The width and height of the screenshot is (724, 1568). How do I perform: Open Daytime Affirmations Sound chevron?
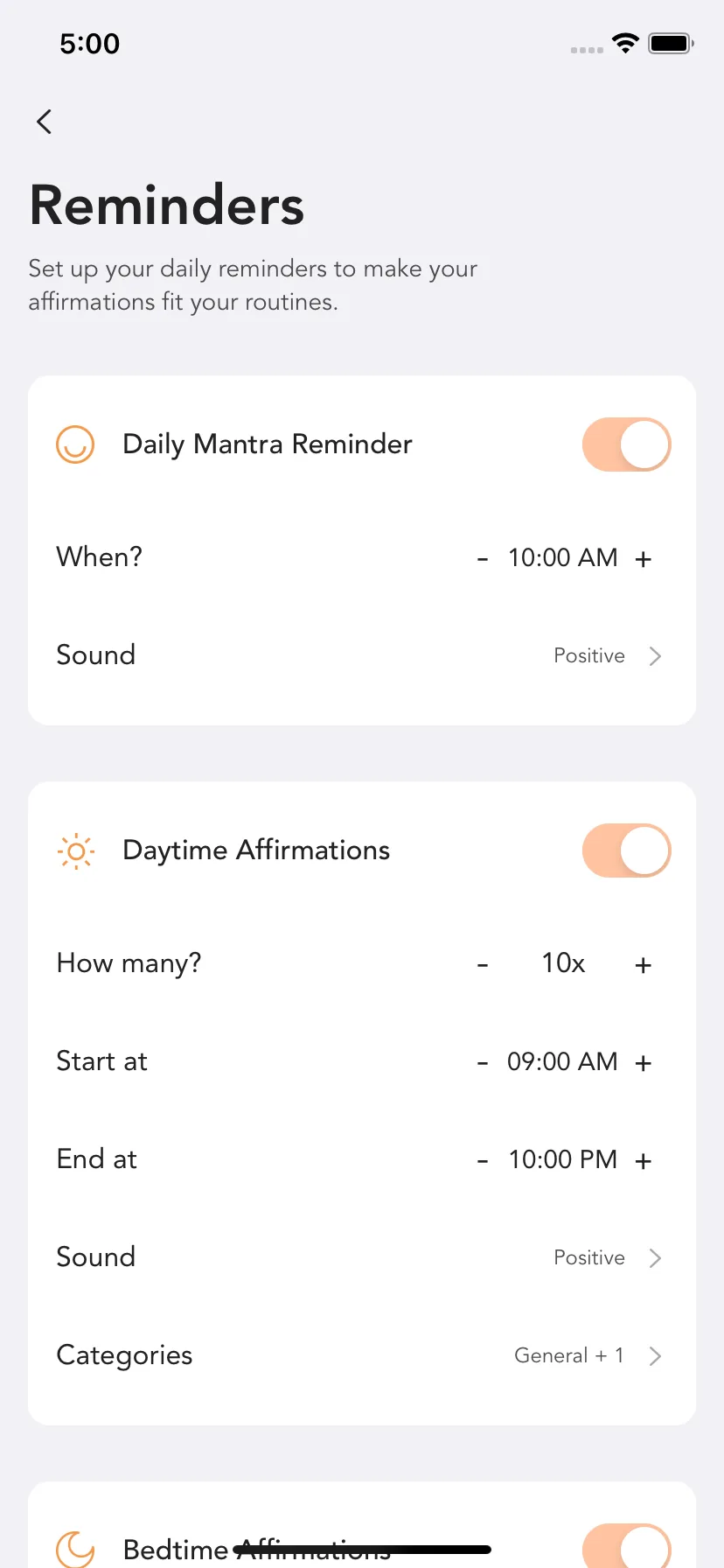point(655,1258)
